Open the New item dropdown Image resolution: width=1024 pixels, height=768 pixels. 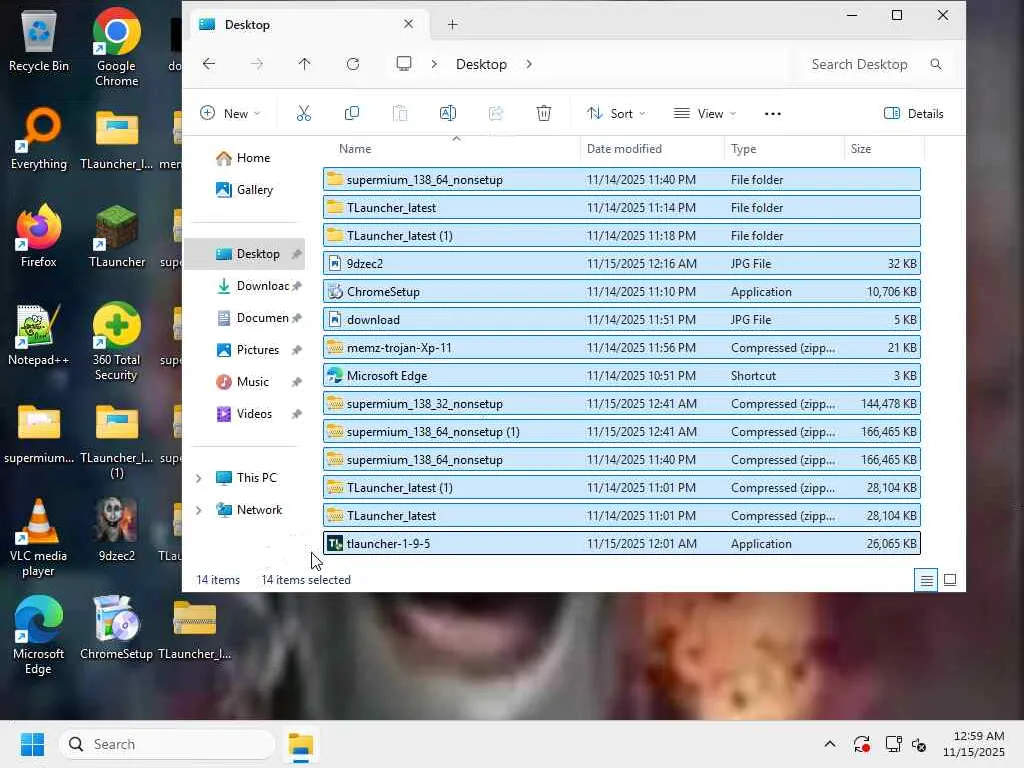230,114
